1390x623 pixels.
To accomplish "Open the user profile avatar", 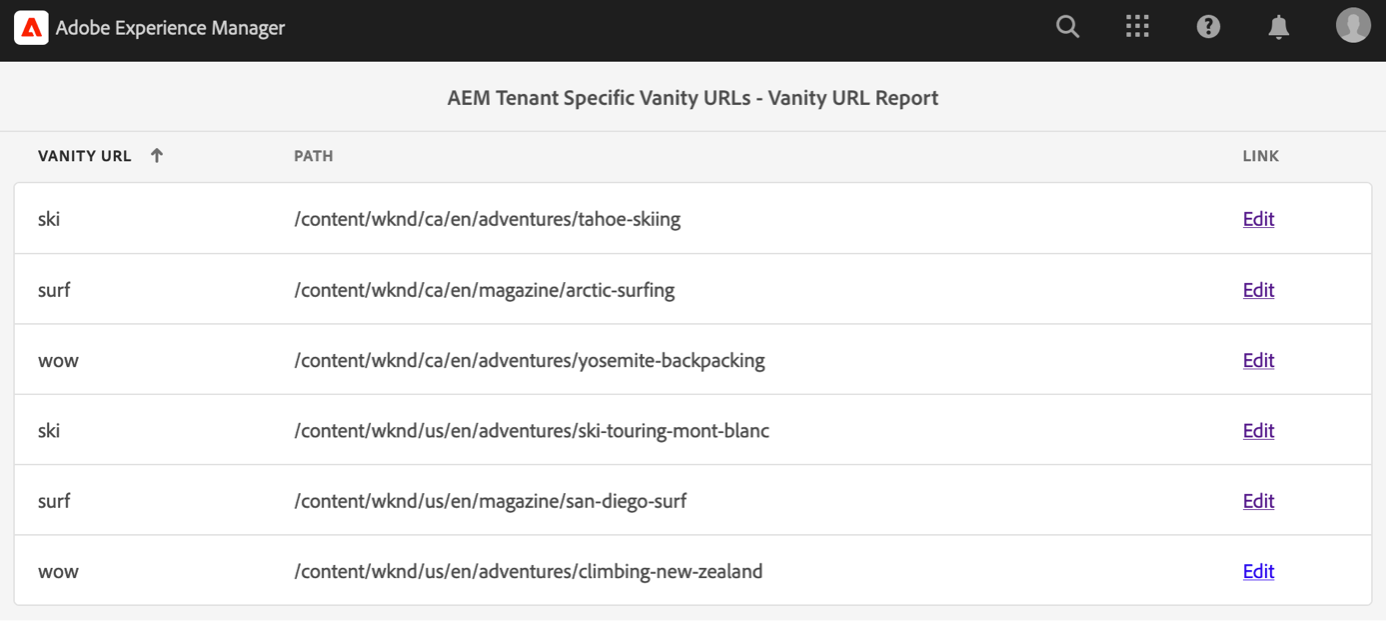I will coord(1352,25).
